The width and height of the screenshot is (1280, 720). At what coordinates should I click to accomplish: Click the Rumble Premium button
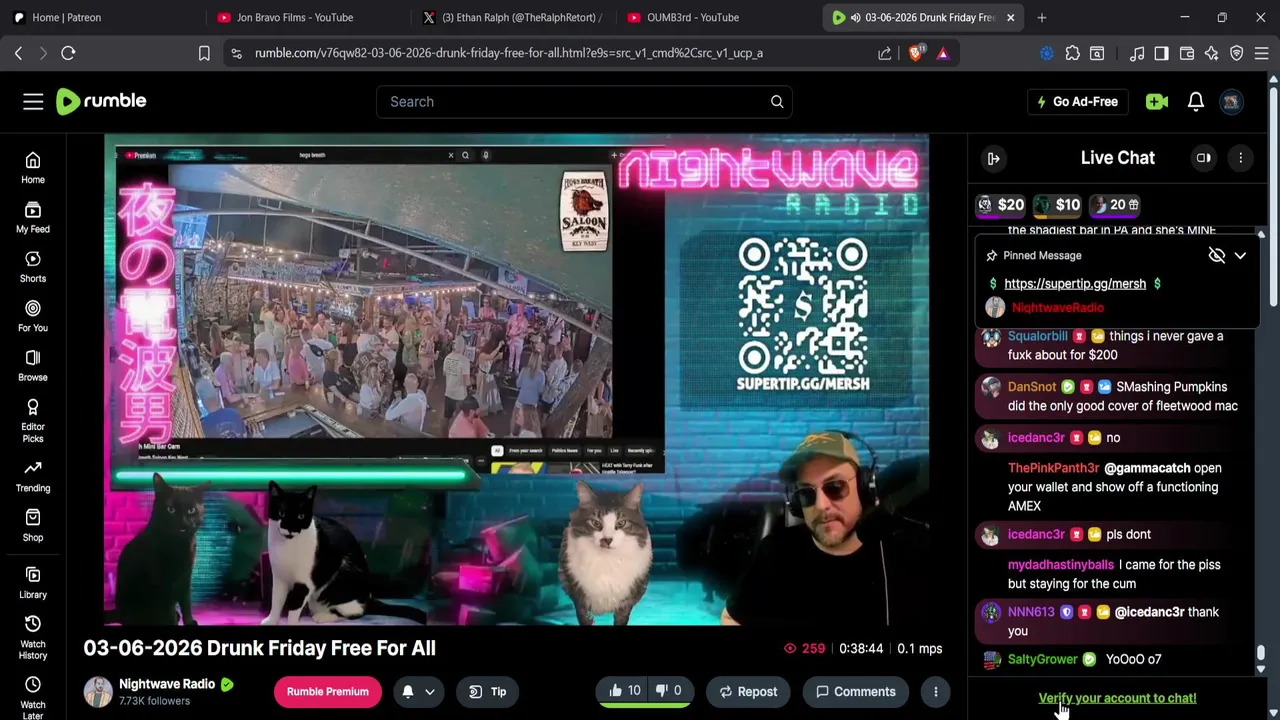tap(328, 691)
